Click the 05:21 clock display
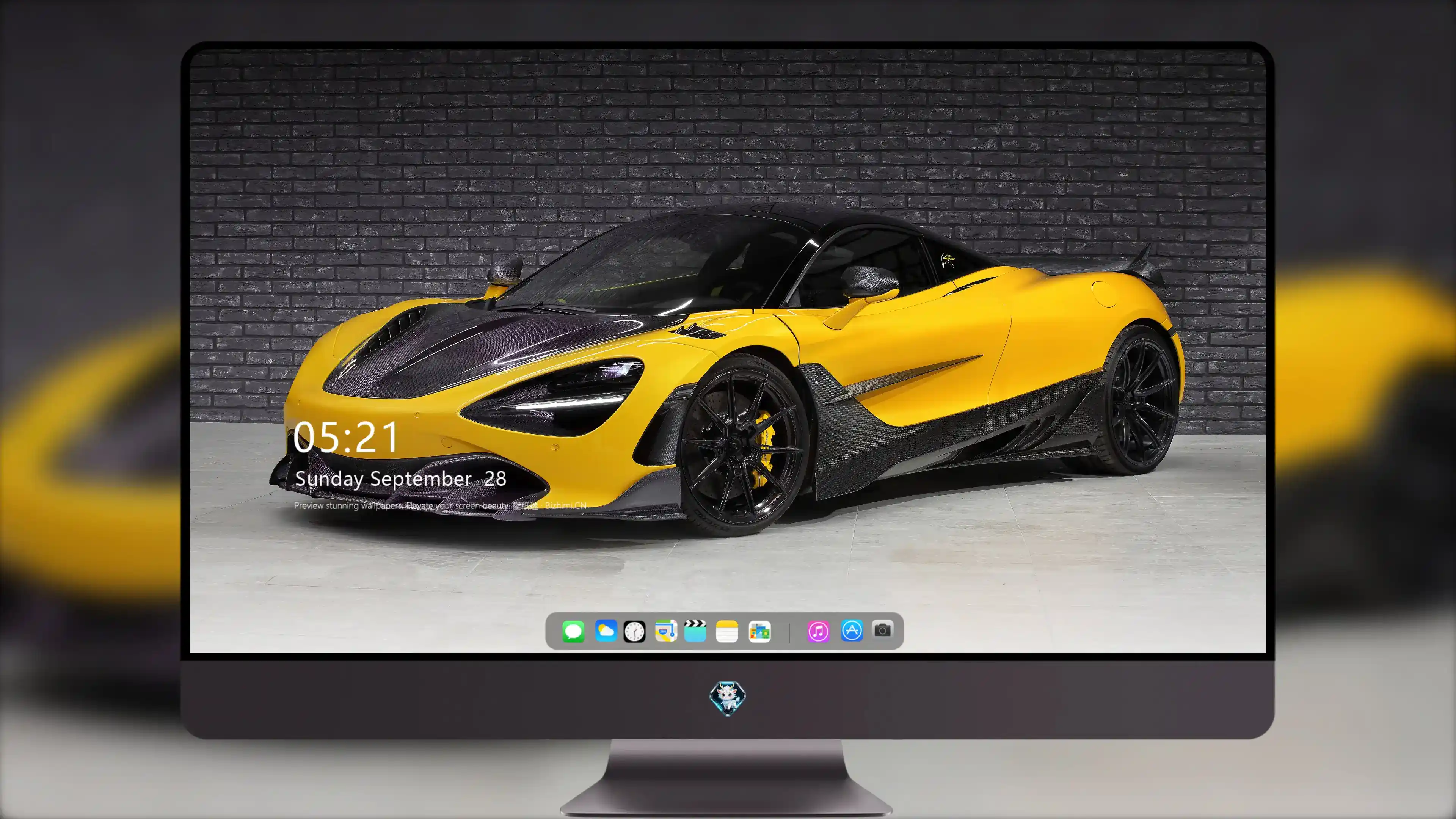This screenshot has height=819, width=1456. (x=346, y=437)
